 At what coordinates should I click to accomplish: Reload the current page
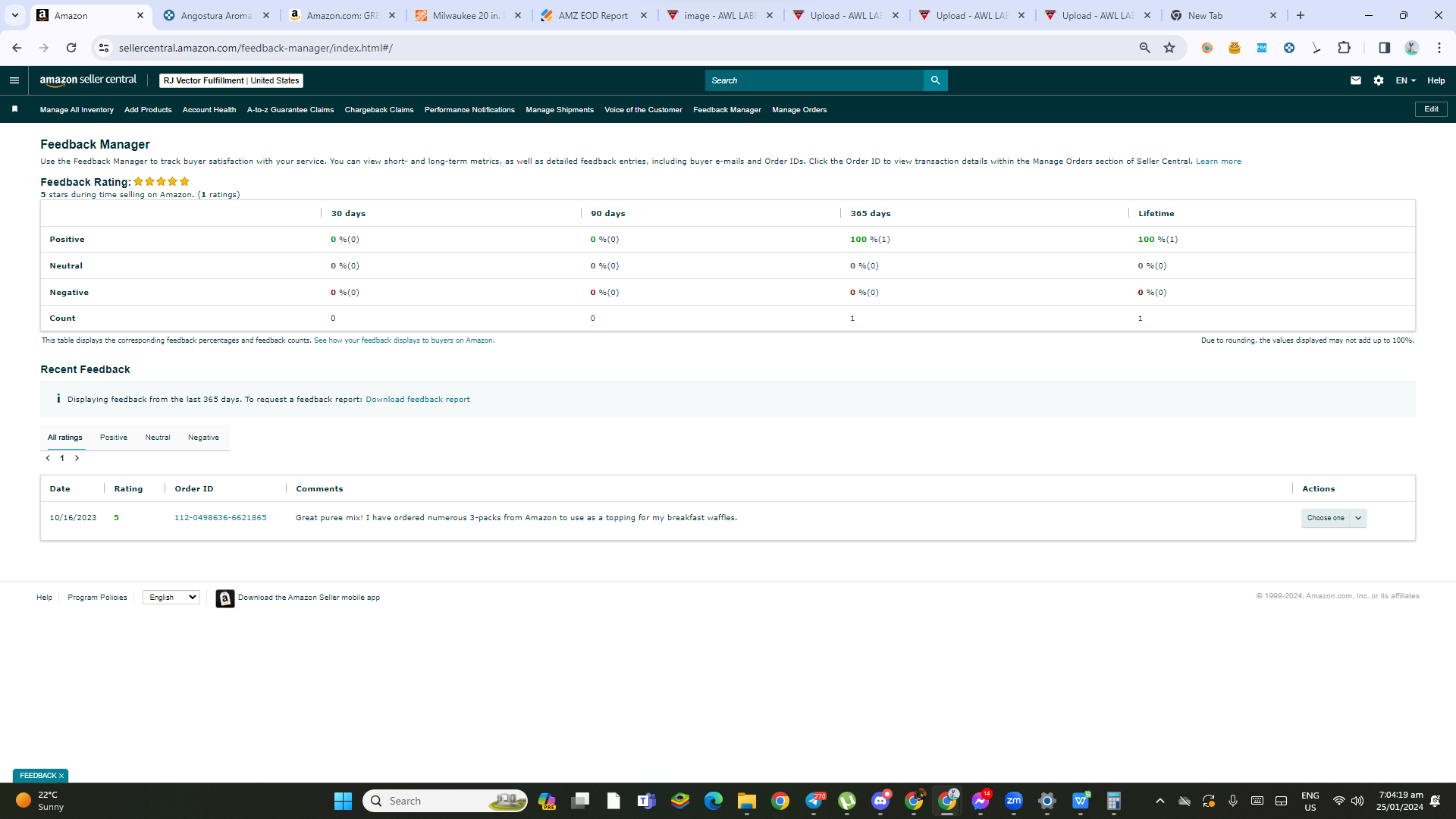tap(71, 48)
